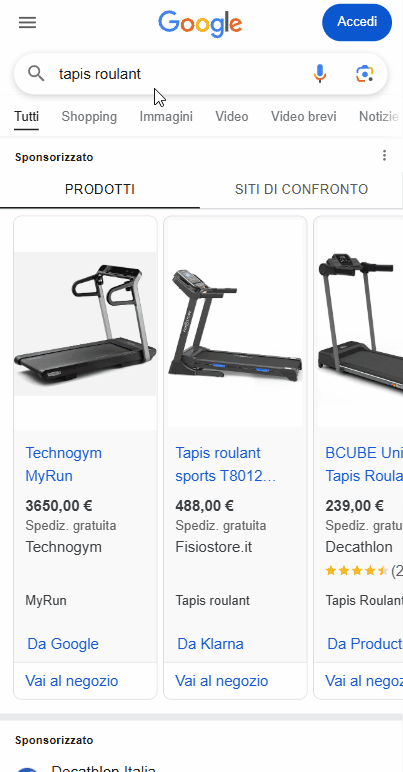Screen dimensions: 403x772
Task: Click Vai al negozio under Technogym
Action: tap(72, 681)
